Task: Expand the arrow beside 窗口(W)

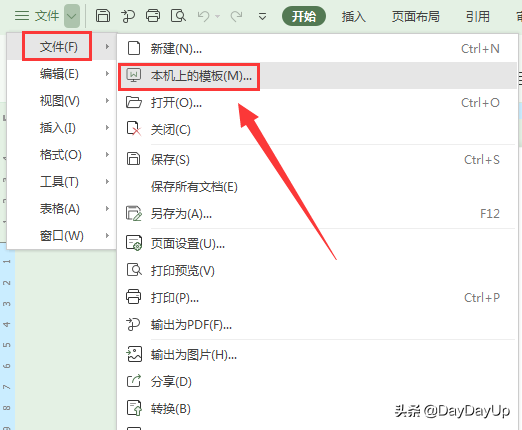Action: pos(107,235)
